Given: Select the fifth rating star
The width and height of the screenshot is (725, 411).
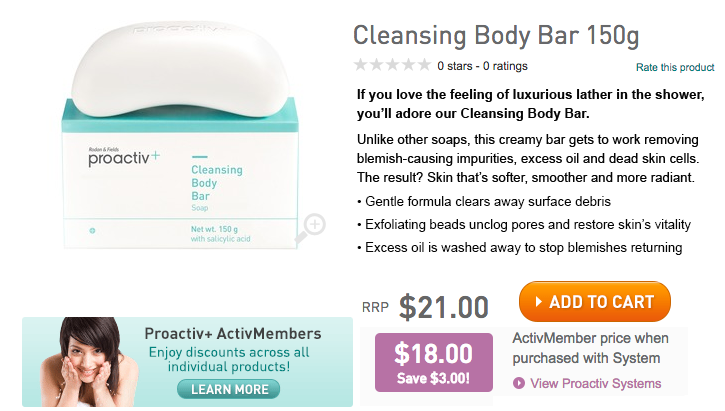Looking at the screenshot, I should [424, 65].
